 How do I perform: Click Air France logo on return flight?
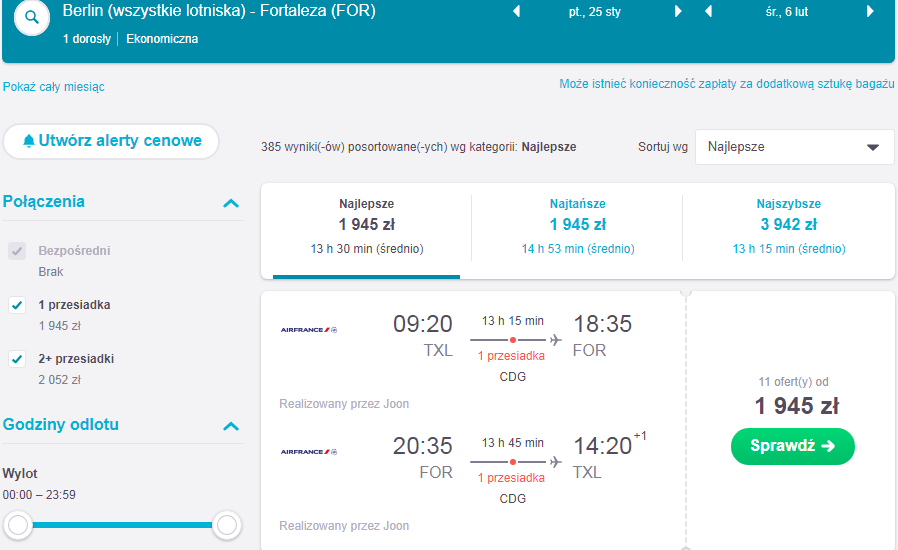click(x=309, y=451)
